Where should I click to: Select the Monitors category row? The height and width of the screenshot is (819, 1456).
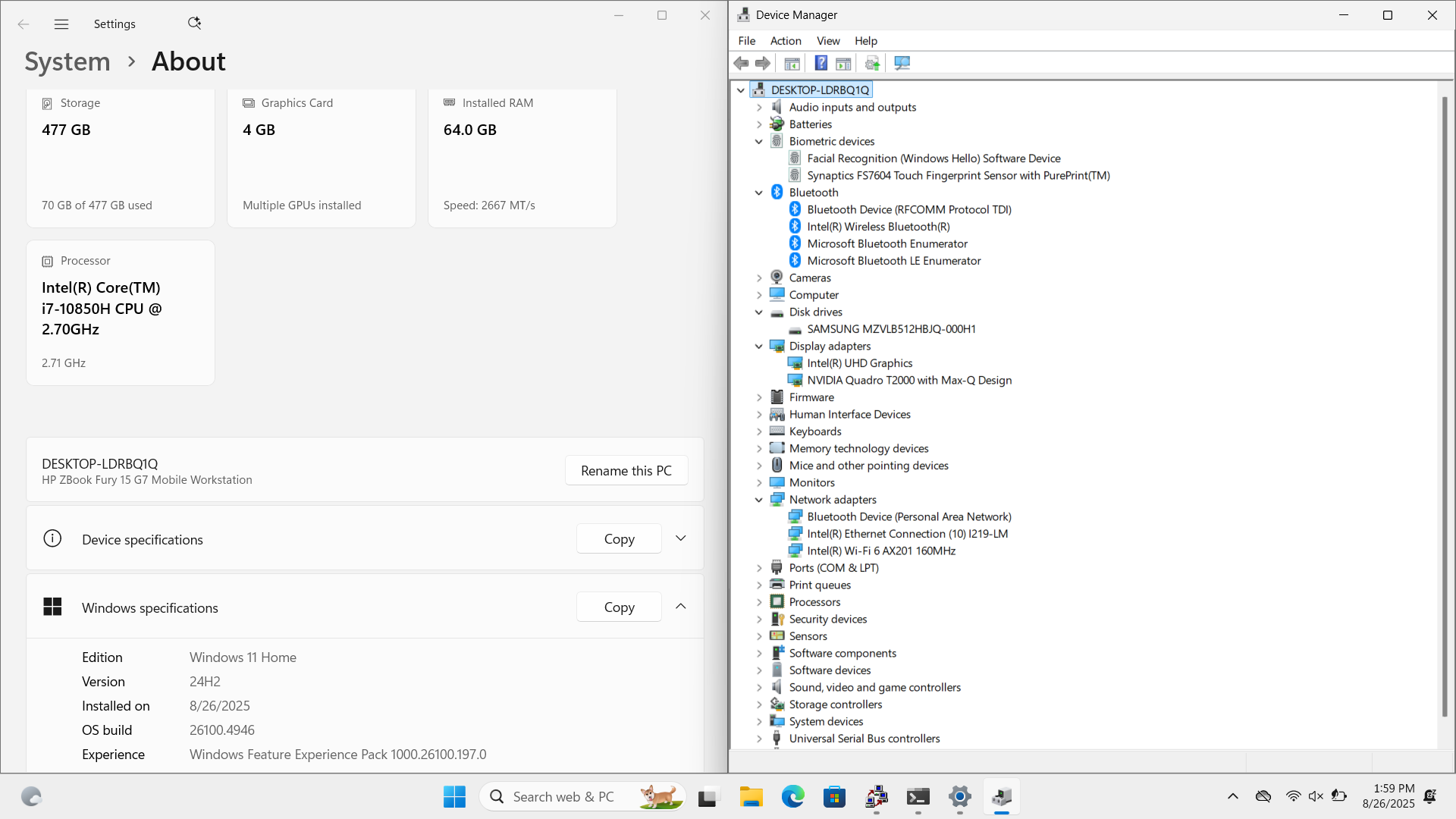pyautogui.click(x=811, y=483)
